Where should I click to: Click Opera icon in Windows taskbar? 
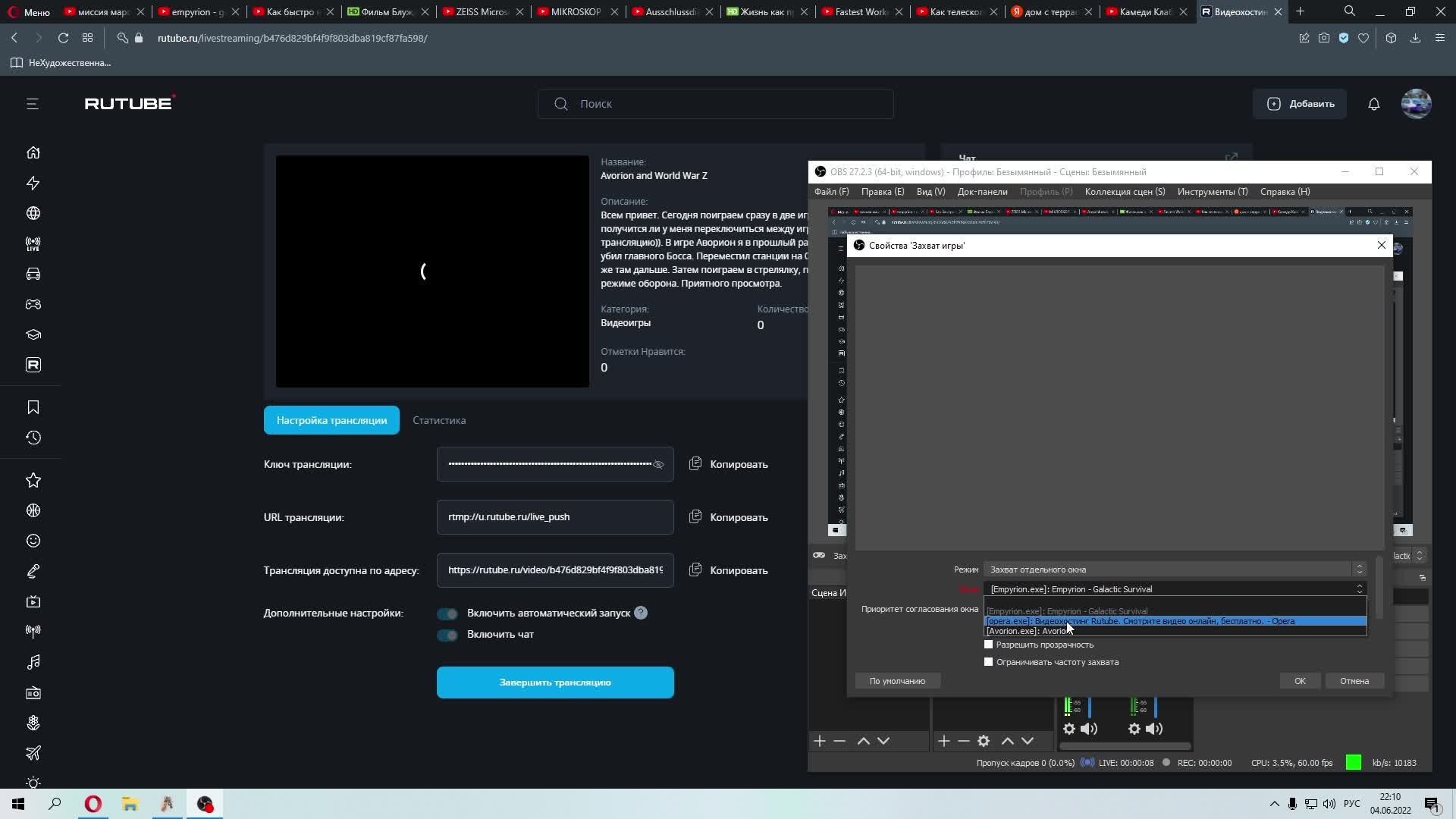click(93, 804)
